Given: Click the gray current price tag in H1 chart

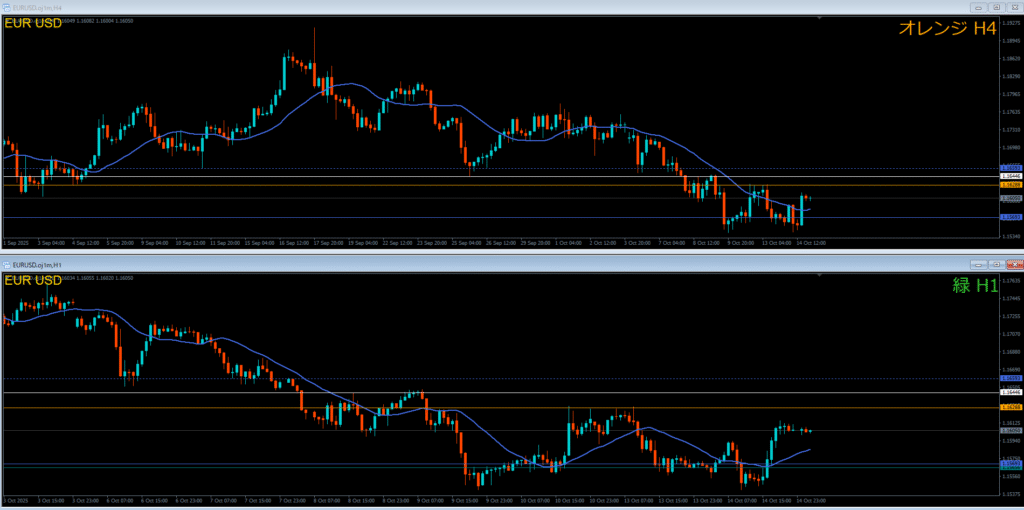Looking at the screenshot, I should pyautogui.click(x=1010, y=431).
